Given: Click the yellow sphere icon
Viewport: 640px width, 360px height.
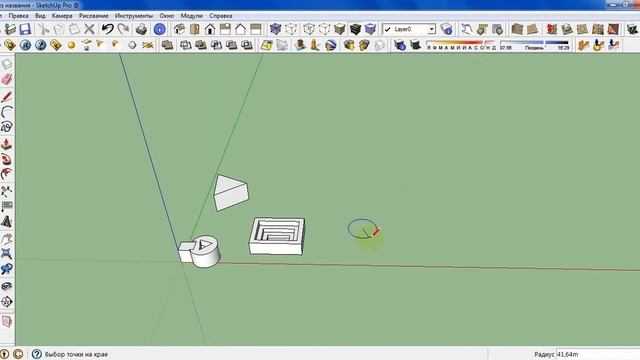Looking at the screenshot, I should pyautogui.click(x=71, y=45).
